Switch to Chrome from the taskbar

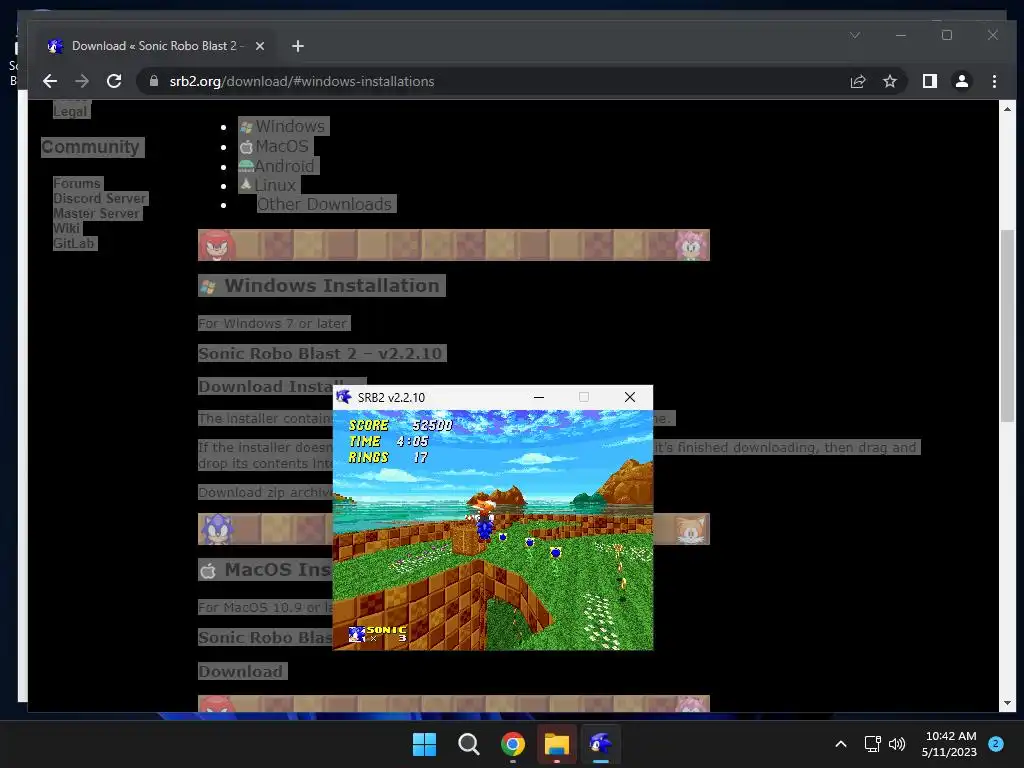click(513, 744)
